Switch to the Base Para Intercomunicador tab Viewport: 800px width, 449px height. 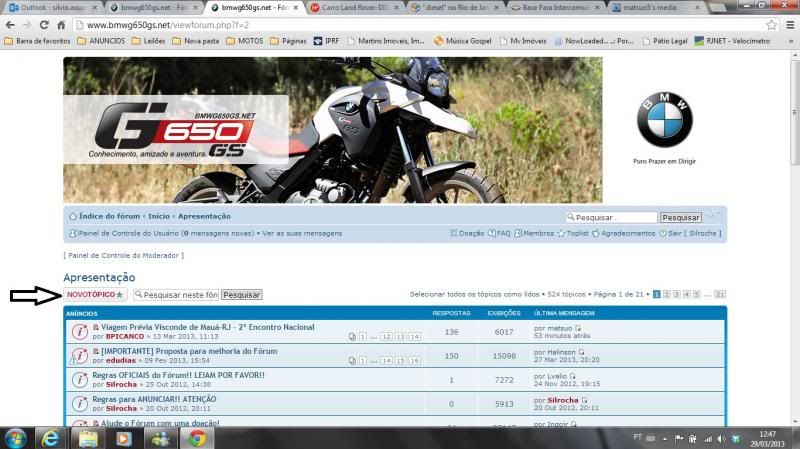point(556,8)
